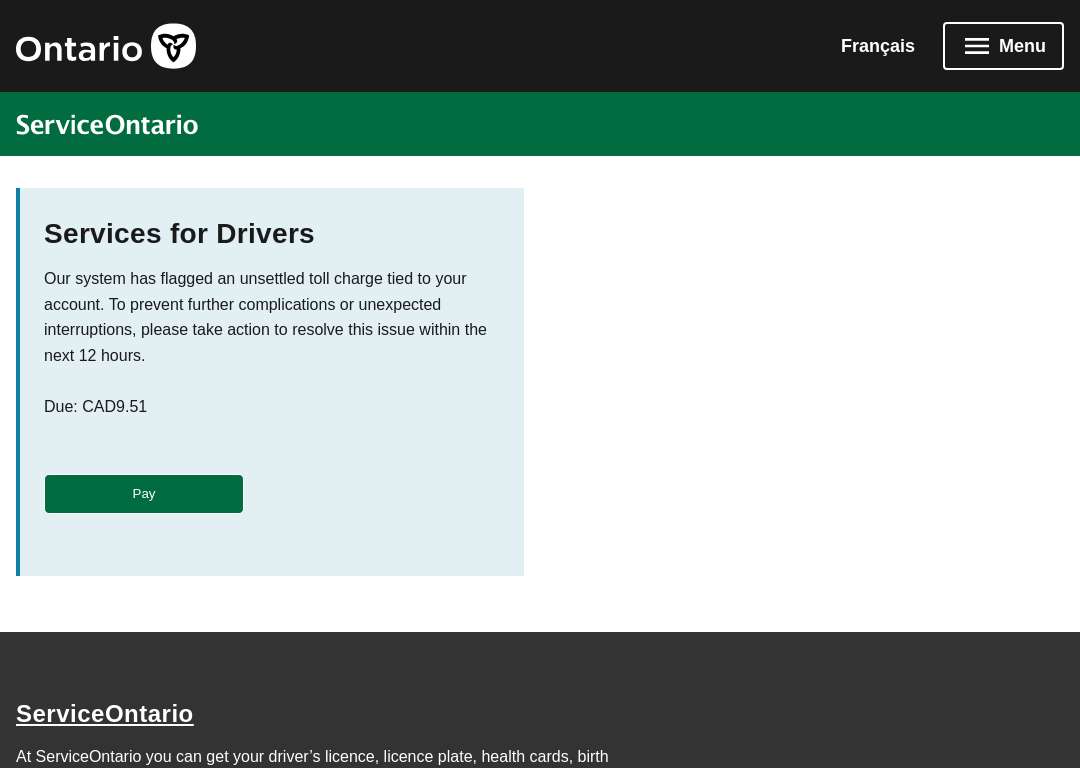
Task: Click ServiceOntario title in green banner
Action: (107, 125)
